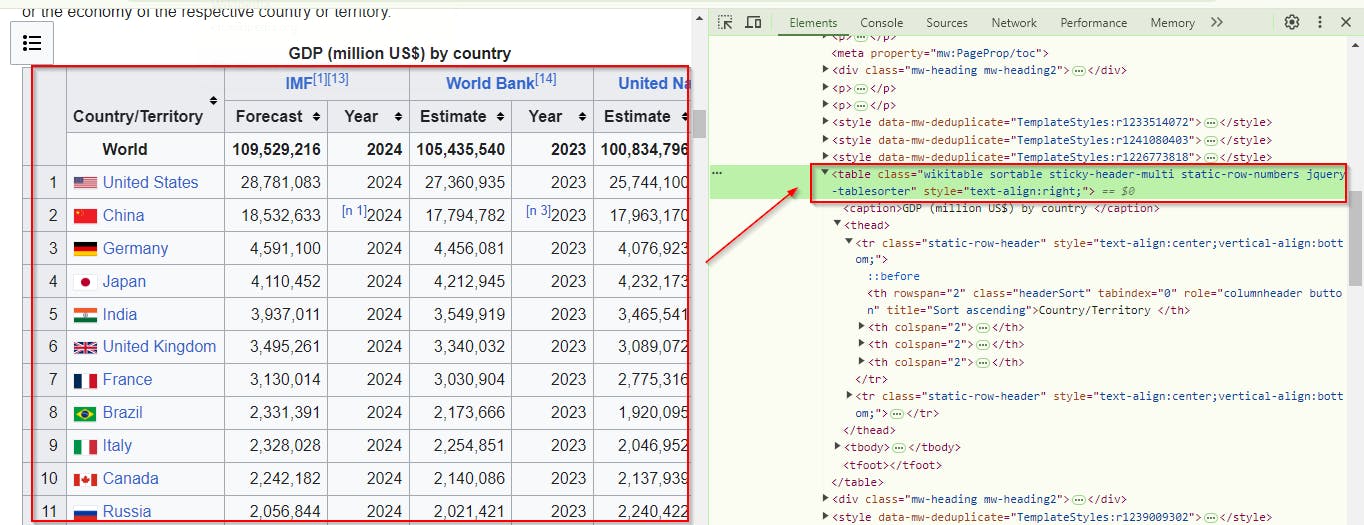1364x525 pixels.
Task: Click the row actions ellipsis beside table node
Action: 716,173
